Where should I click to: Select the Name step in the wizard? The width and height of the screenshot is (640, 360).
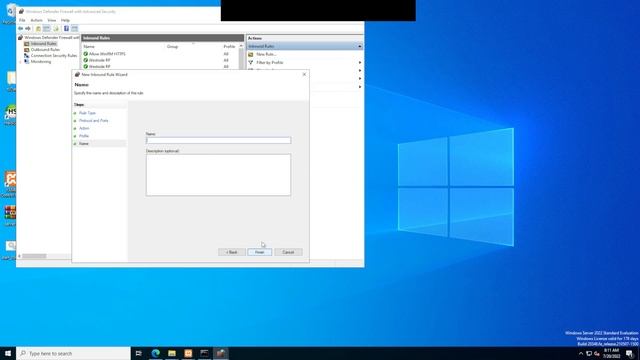pyautogui.click(x=84, y=144)
